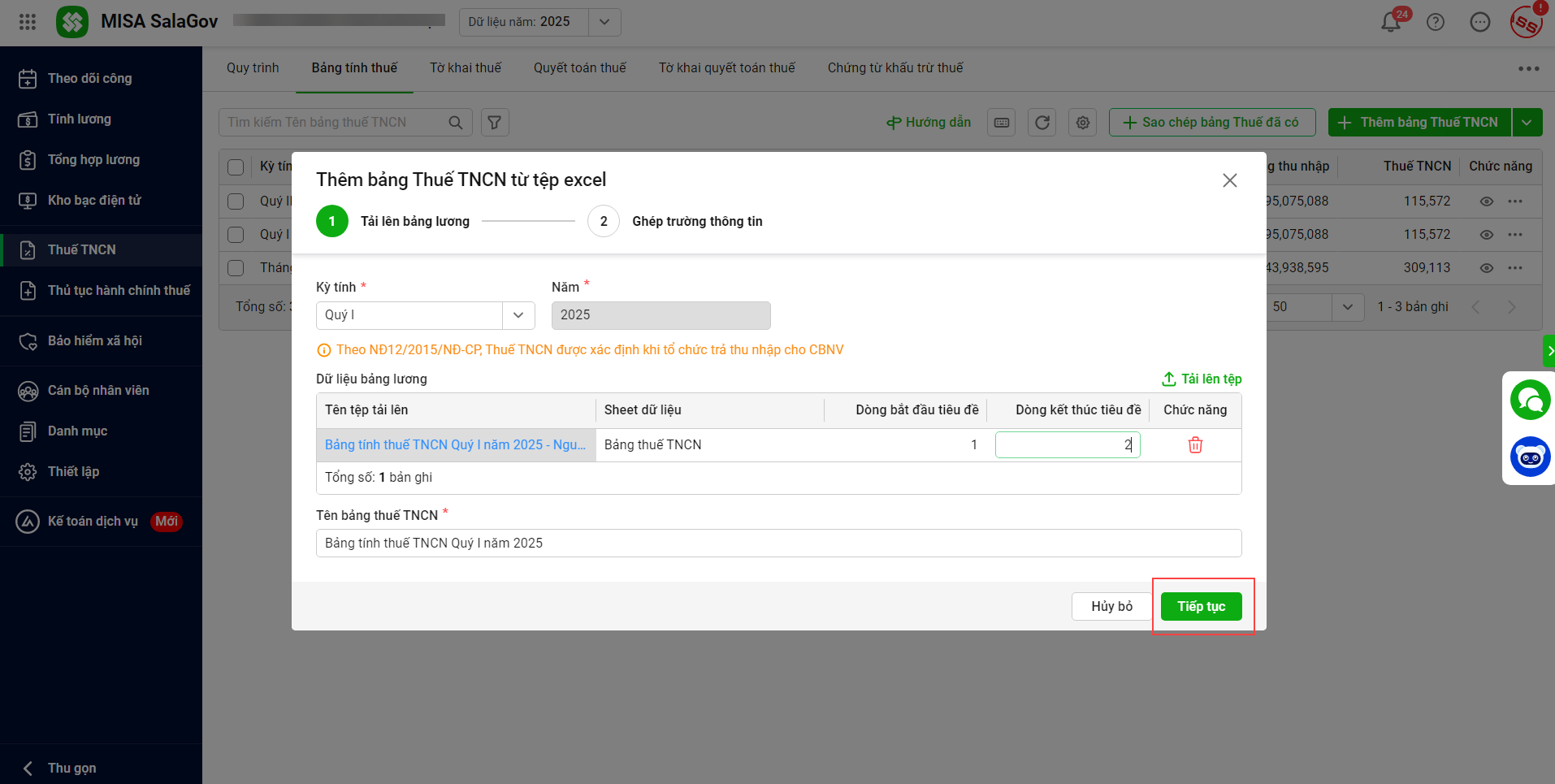The image size is (1555, 784).
Task: View first row using eye icon
Action: tap(1487, 201)
